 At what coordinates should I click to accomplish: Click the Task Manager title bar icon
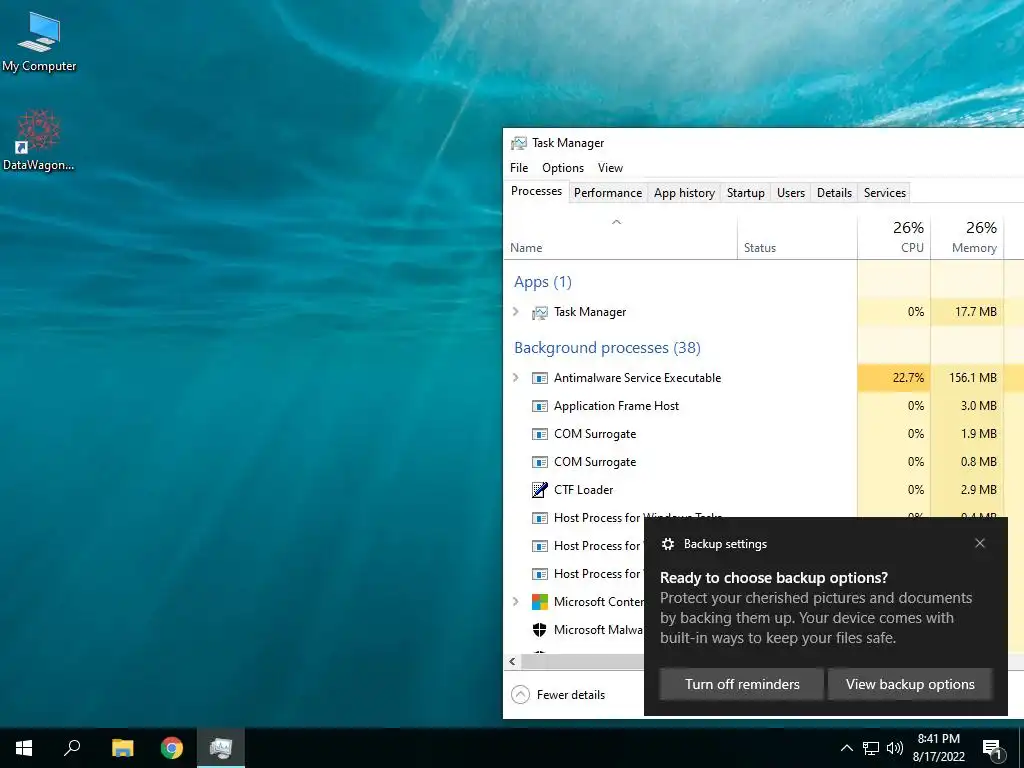[x=519, y=143]
